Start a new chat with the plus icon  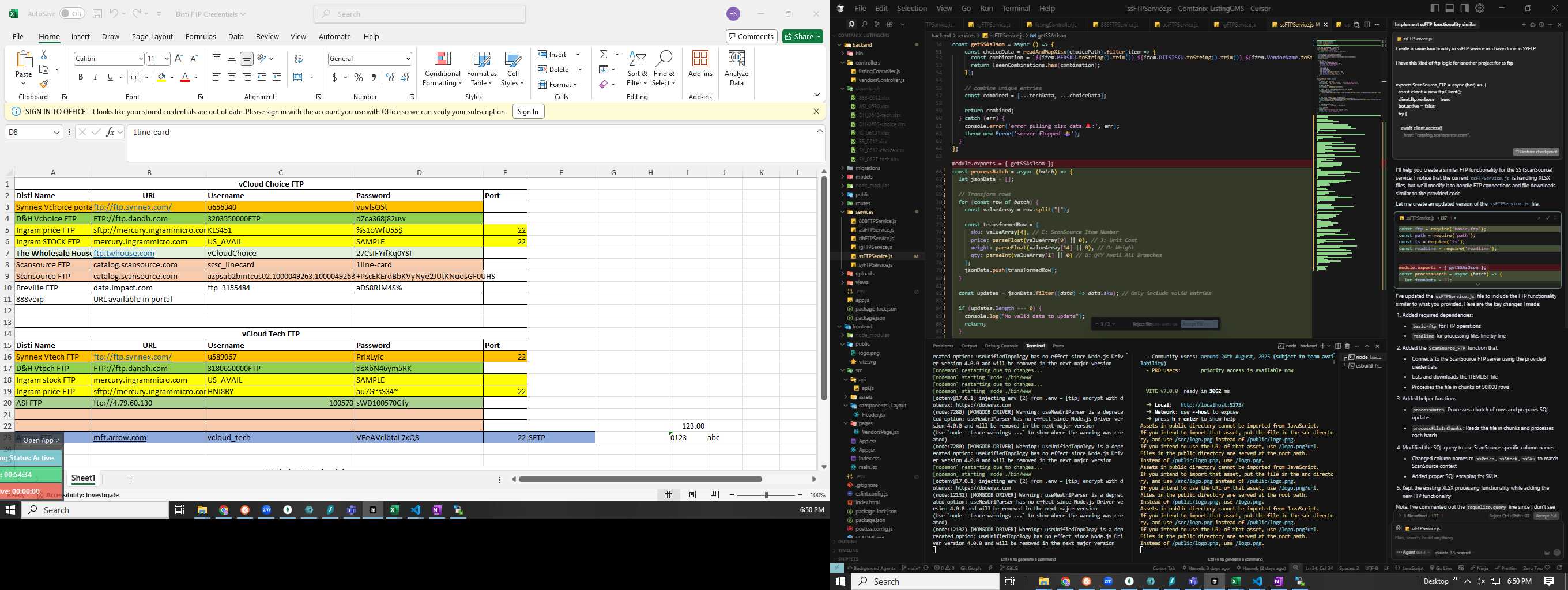1524,24
